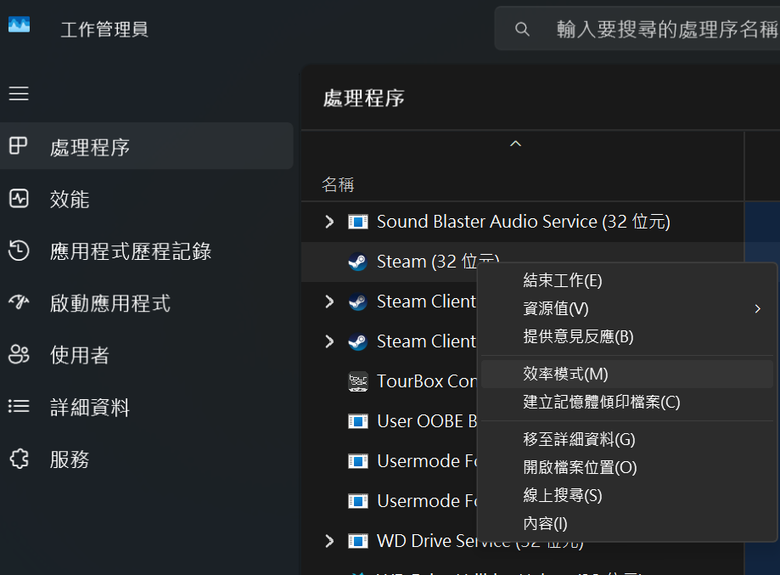The height and width of the screenshot is (575, 780).
Task: Open 詳細資料 sidebar page
Action: (x=146, y=407)
